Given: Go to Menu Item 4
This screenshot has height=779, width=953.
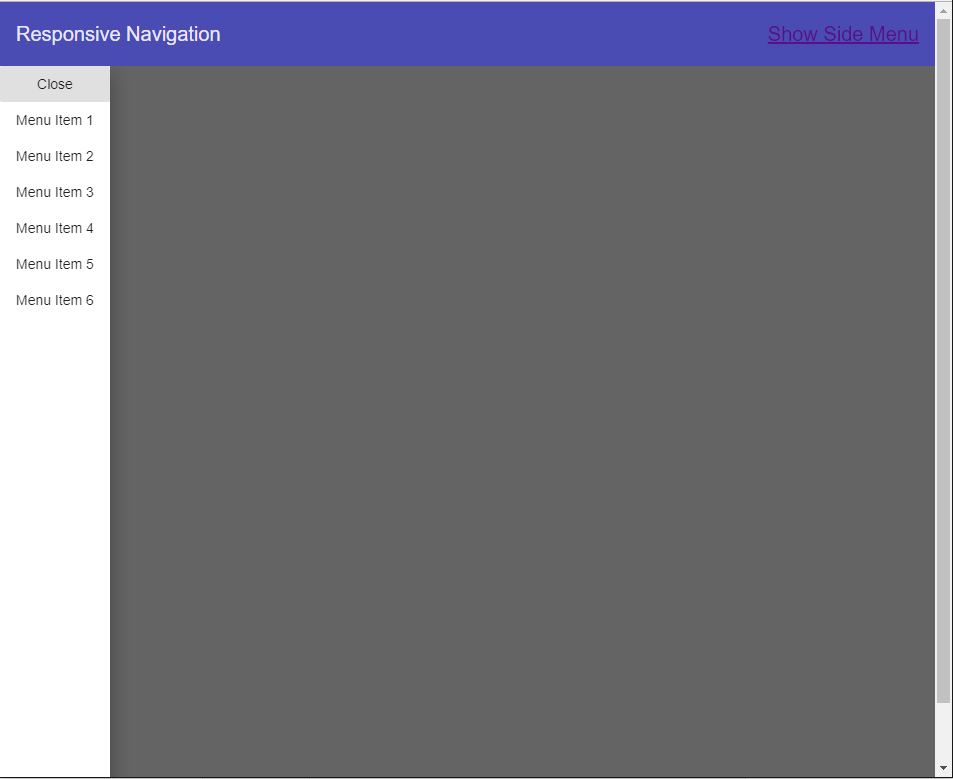Looking at the screenshot, I should 55,228.
